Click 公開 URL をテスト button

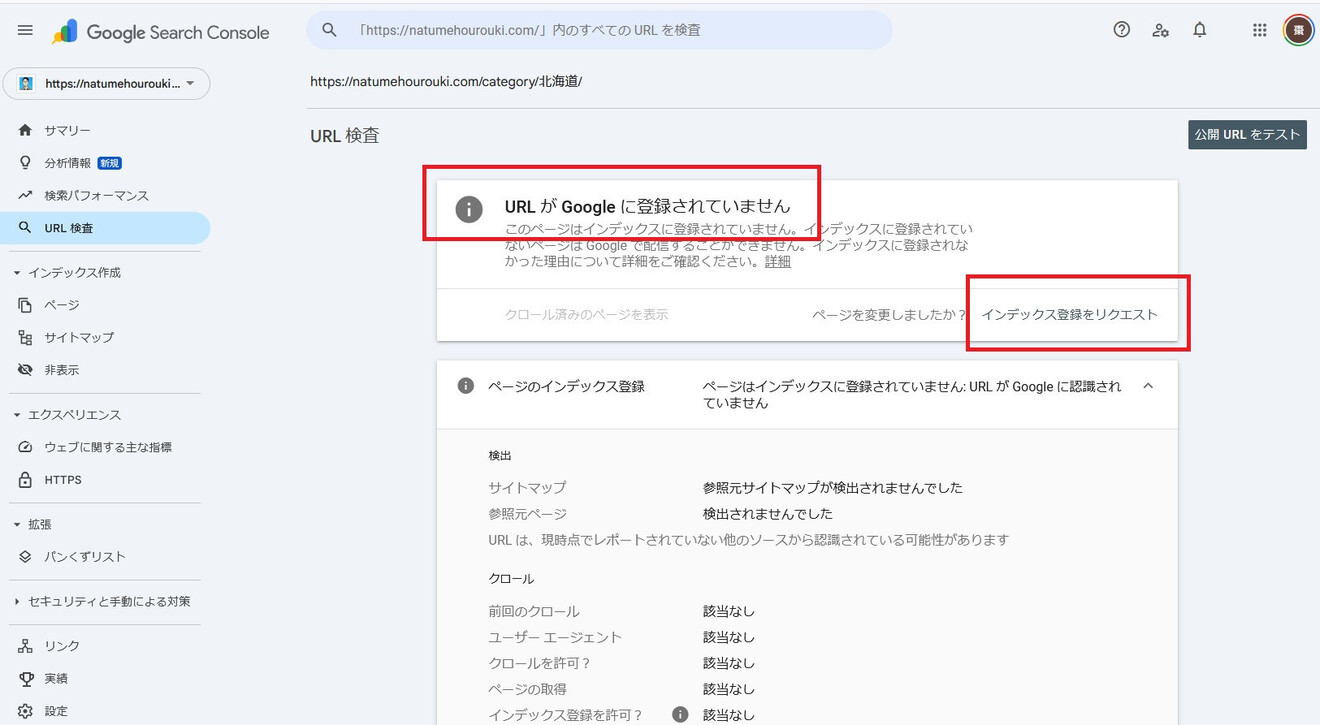tap(1247, 134)
